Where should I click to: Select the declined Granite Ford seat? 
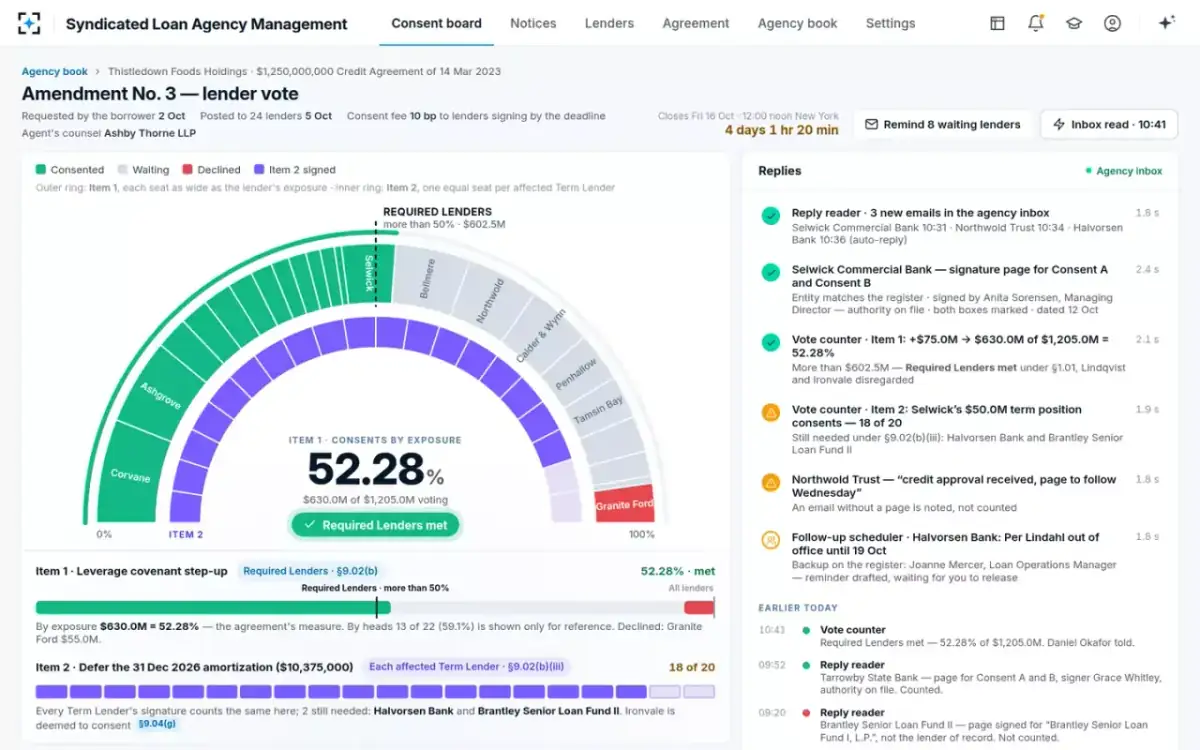(x=624, y=506)
